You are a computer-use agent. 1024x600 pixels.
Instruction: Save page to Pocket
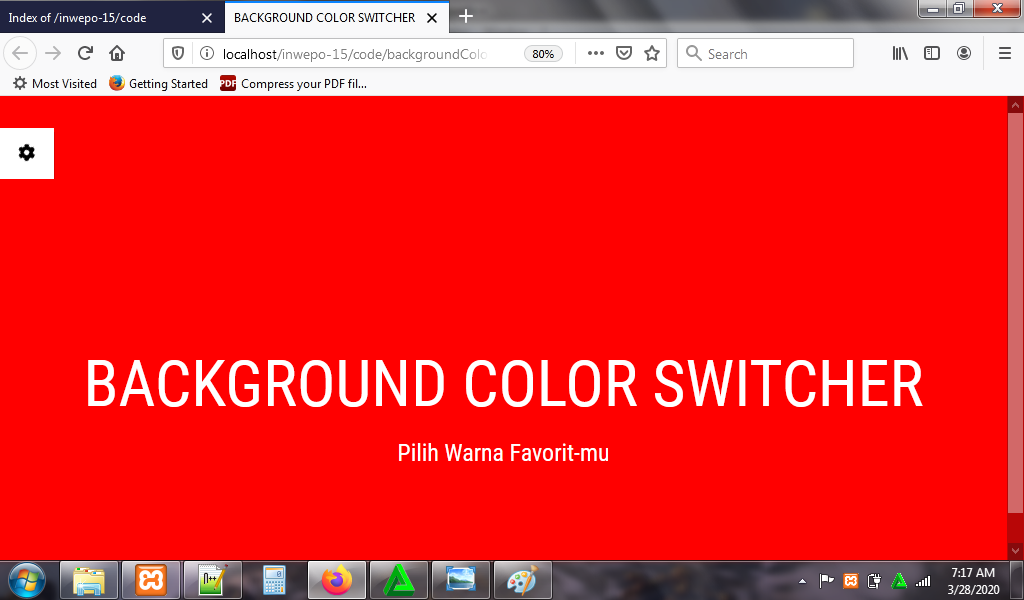(x=624, y=54)
